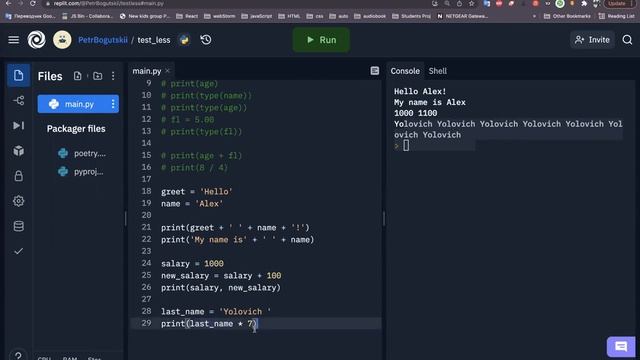Click the '1000 1100' console output
This screenshot has height=360, width=640.
pos(416,113)
